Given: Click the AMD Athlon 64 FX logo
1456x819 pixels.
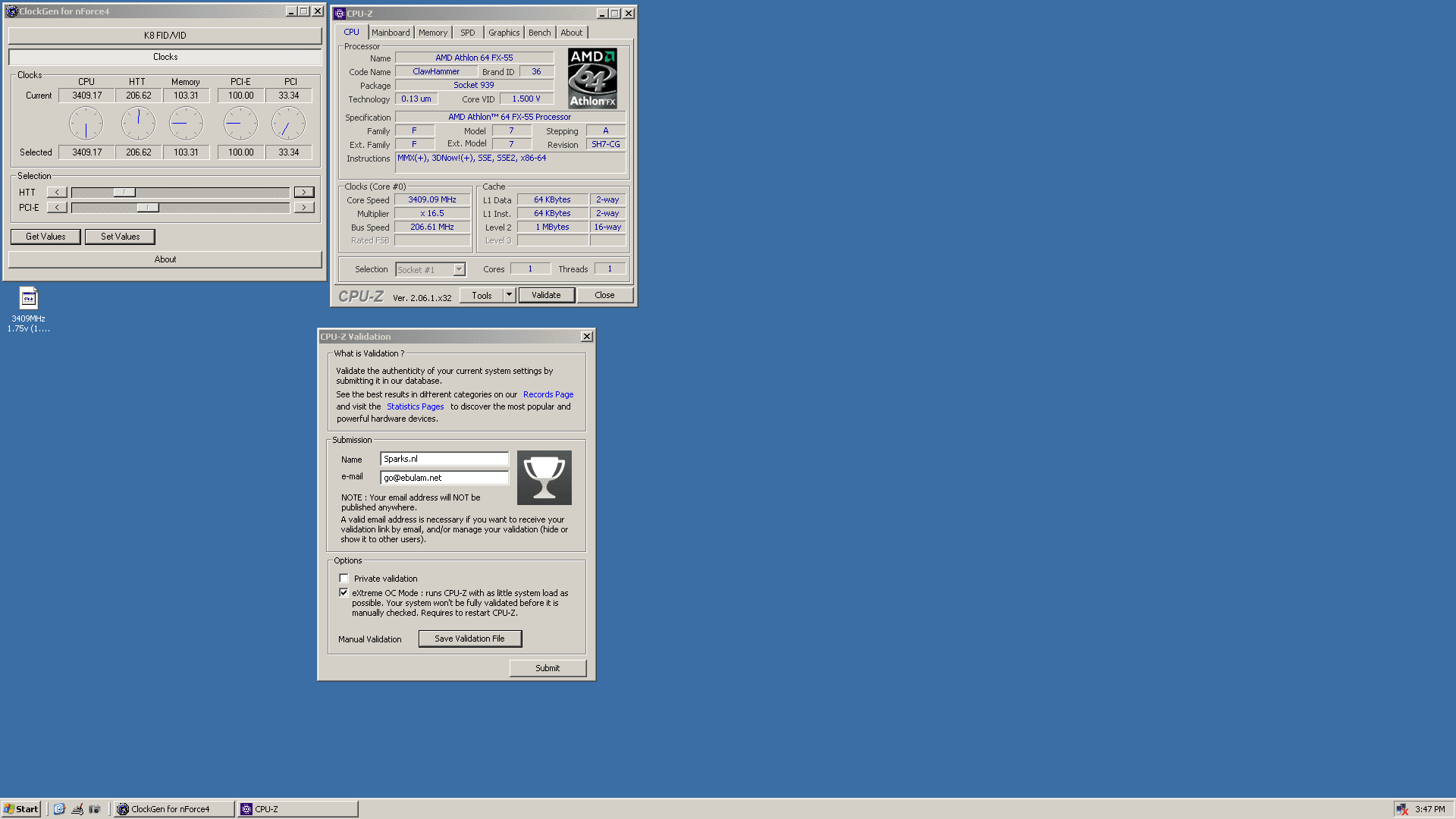Looking at the screenshot, I should (592, 78).
